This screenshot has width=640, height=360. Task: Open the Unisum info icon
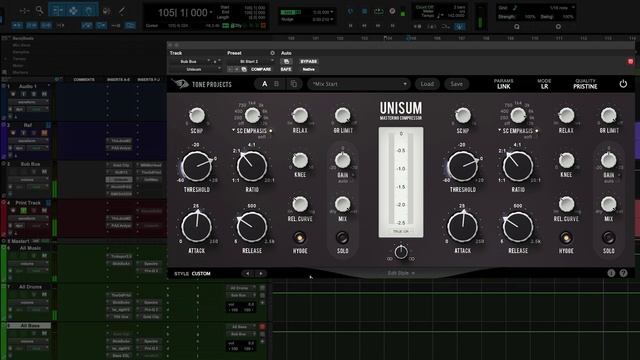point(611,273)
